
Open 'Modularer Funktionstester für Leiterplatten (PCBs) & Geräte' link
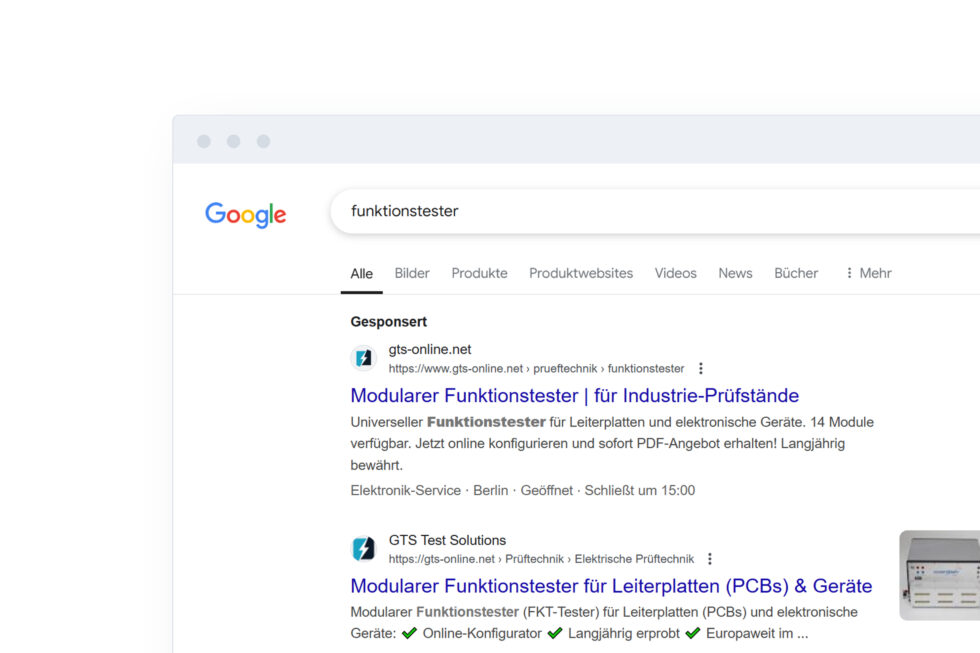(611, 586)
